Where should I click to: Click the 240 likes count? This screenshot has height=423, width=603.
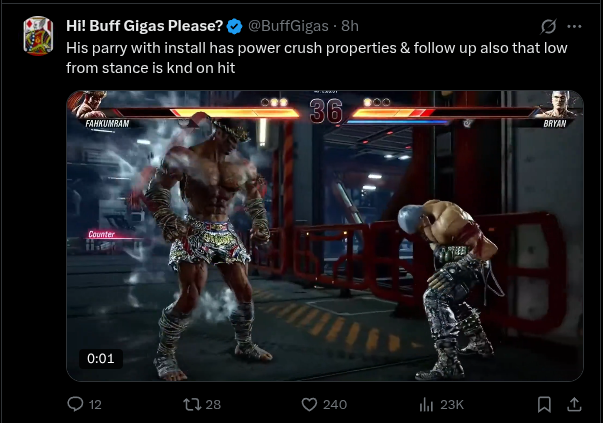[x=335, y=405]
